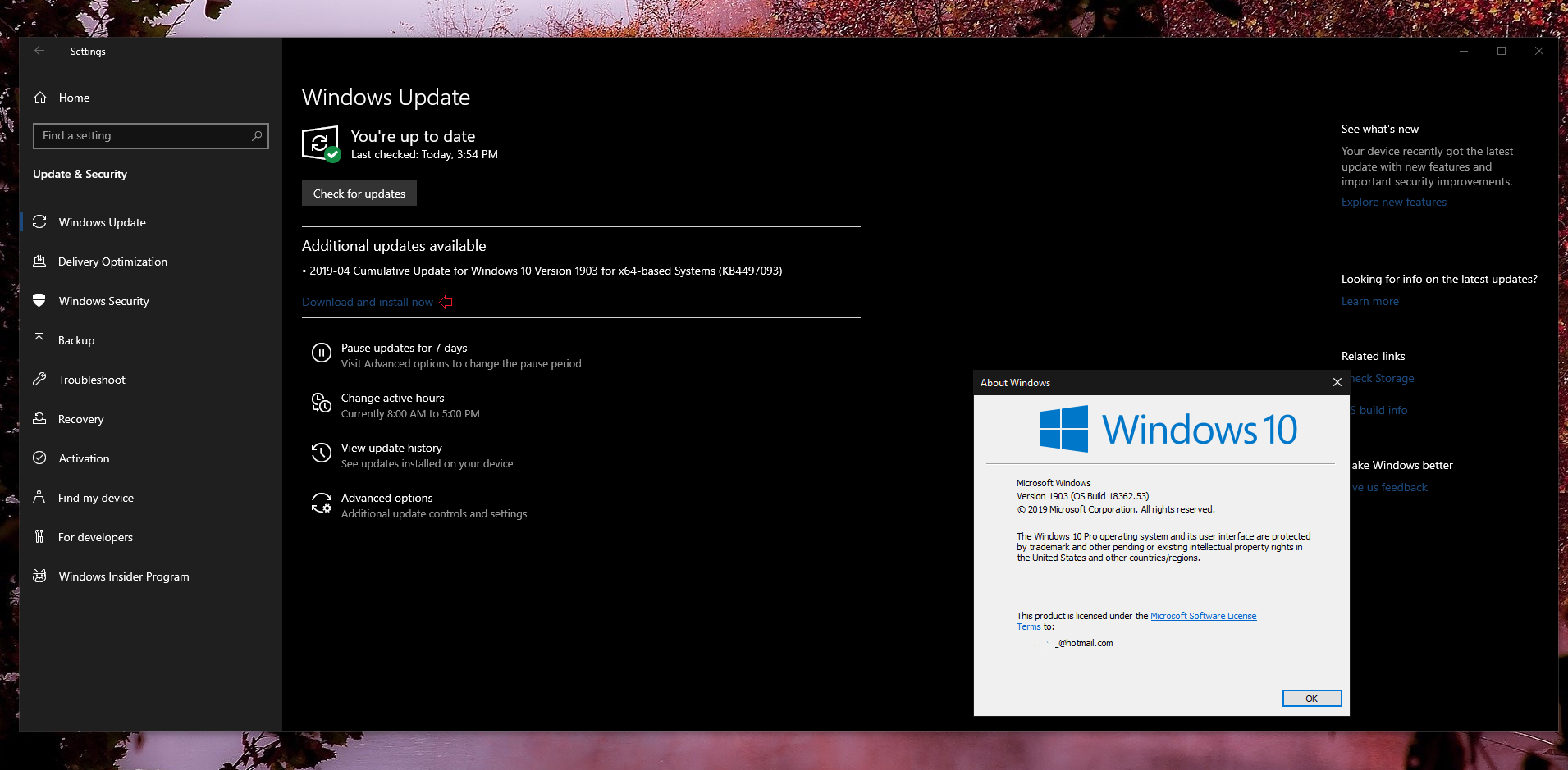Select the Windows Security shield icon
This screenshot has width=1568, height=770.
click(40, 300)
